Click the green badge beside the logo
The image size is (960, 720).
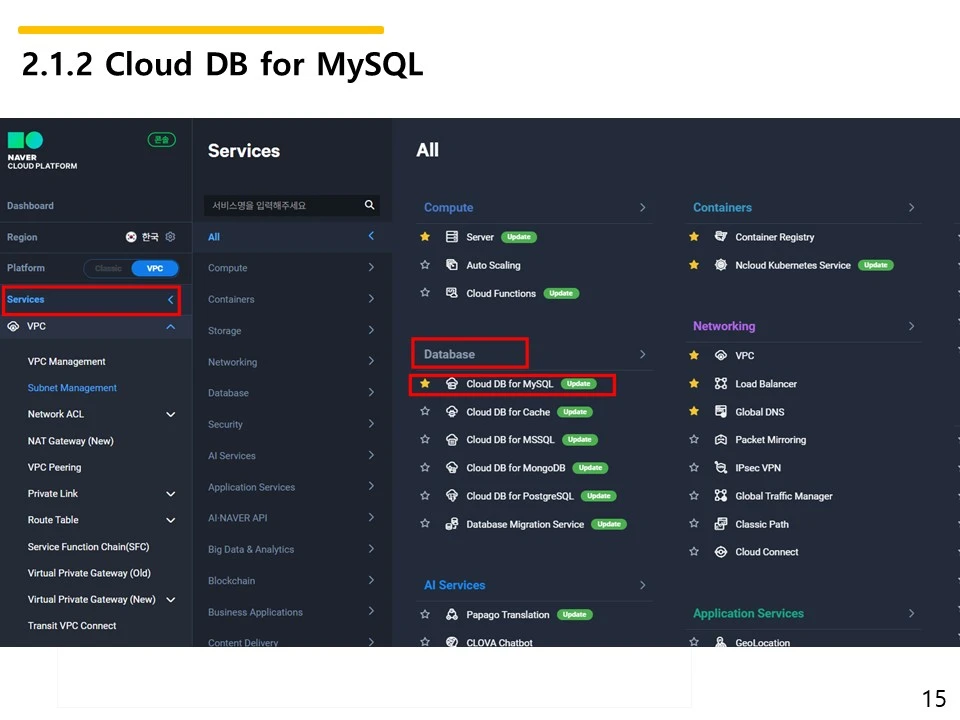point(162,140)
